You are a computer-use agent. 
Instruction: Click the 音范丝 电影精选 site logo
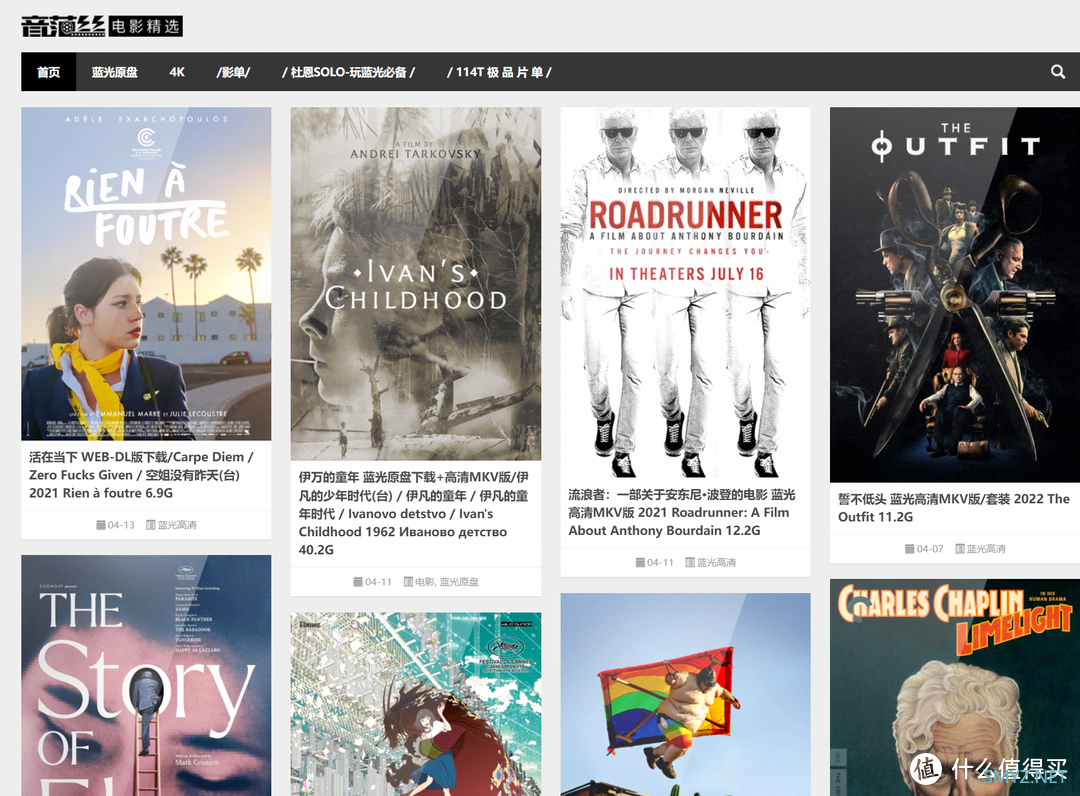click(x=102, y=26)
